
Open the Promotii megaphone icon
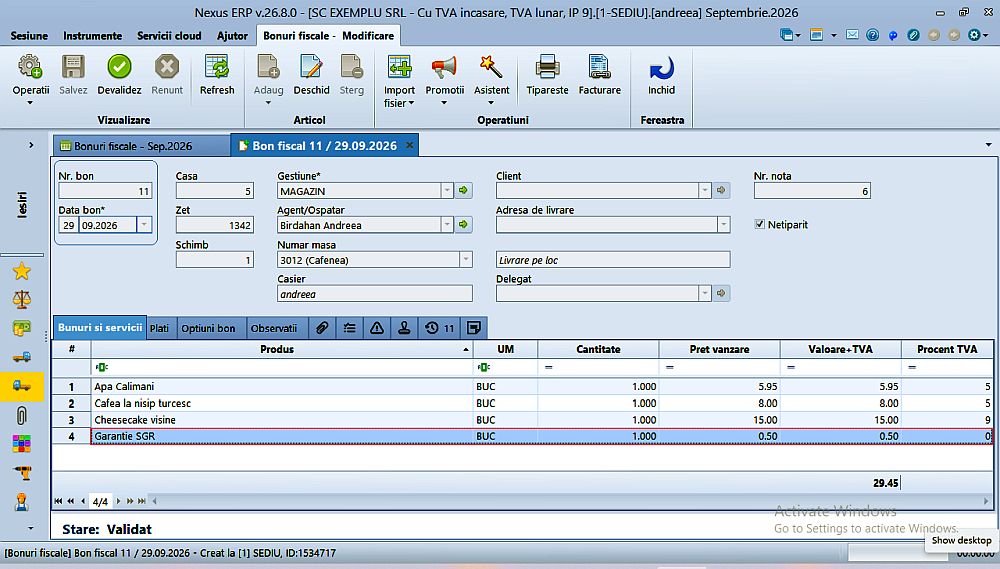point(444,67)
